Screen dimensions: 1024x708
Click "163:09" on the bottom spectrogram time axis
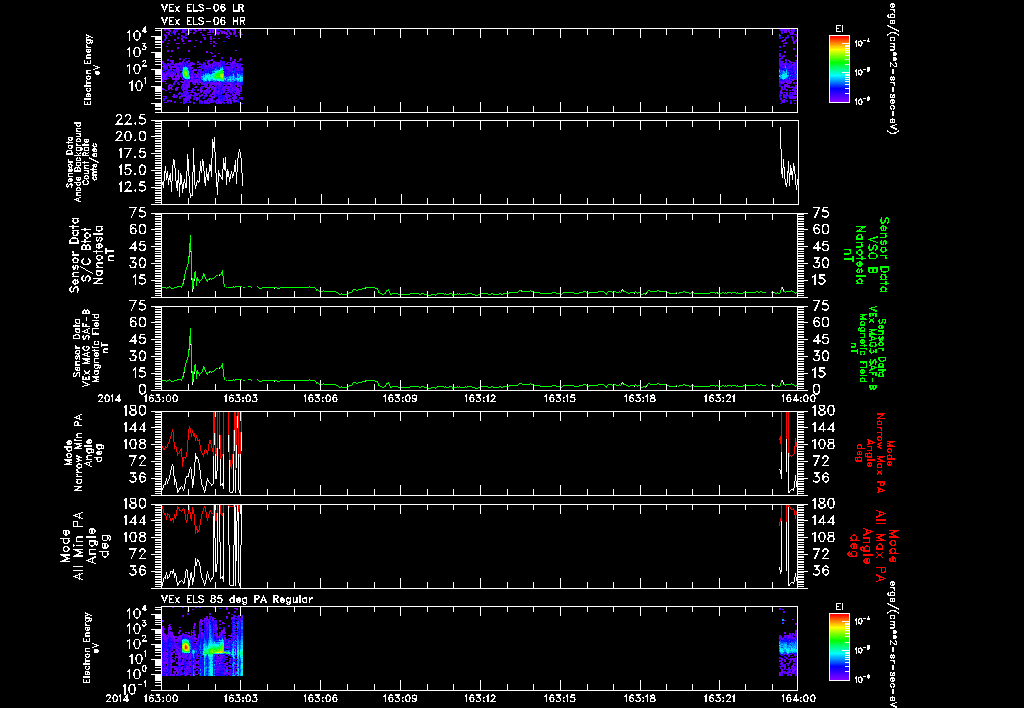400,698
